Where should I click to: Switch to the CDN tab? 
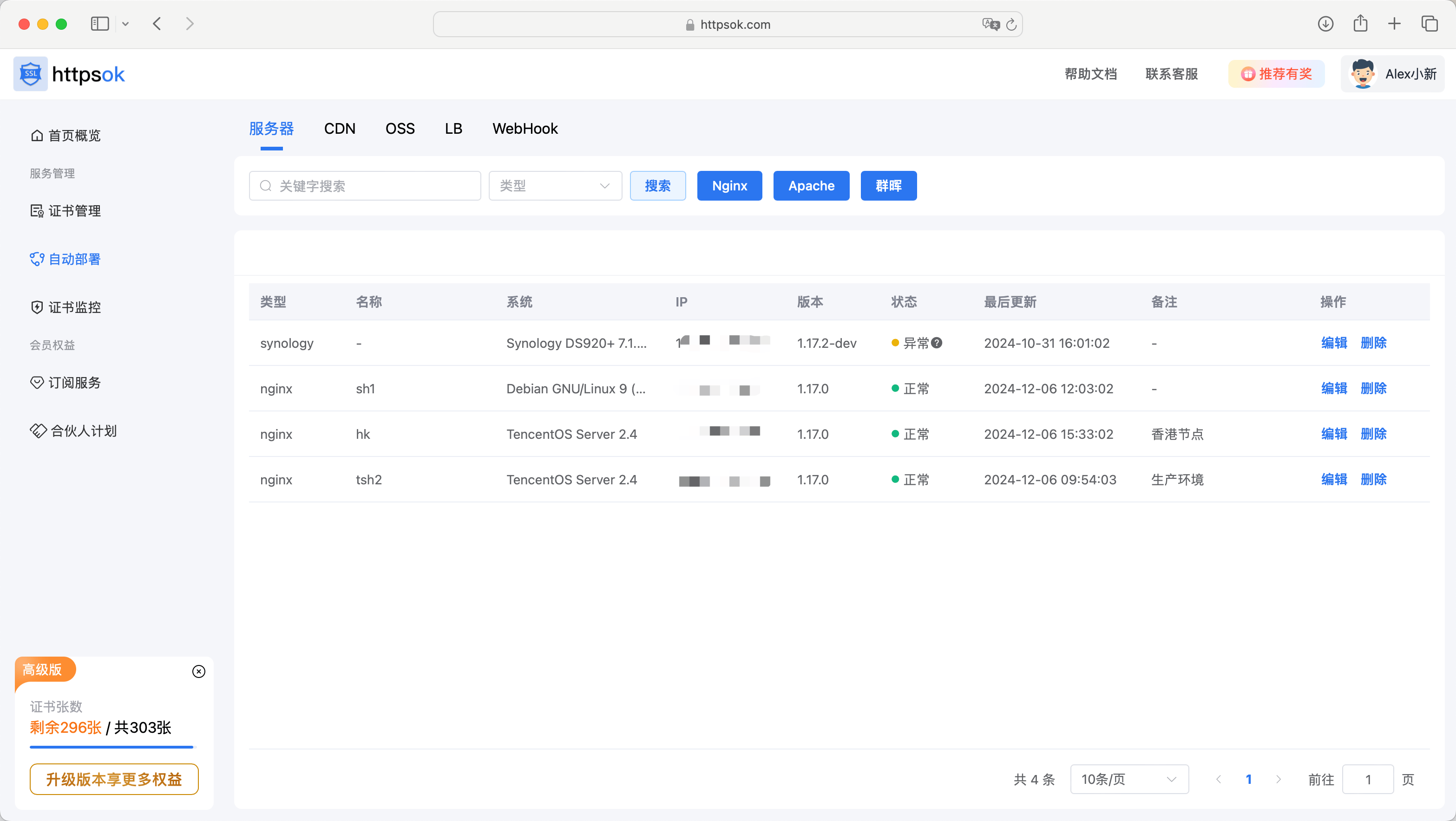340,128
